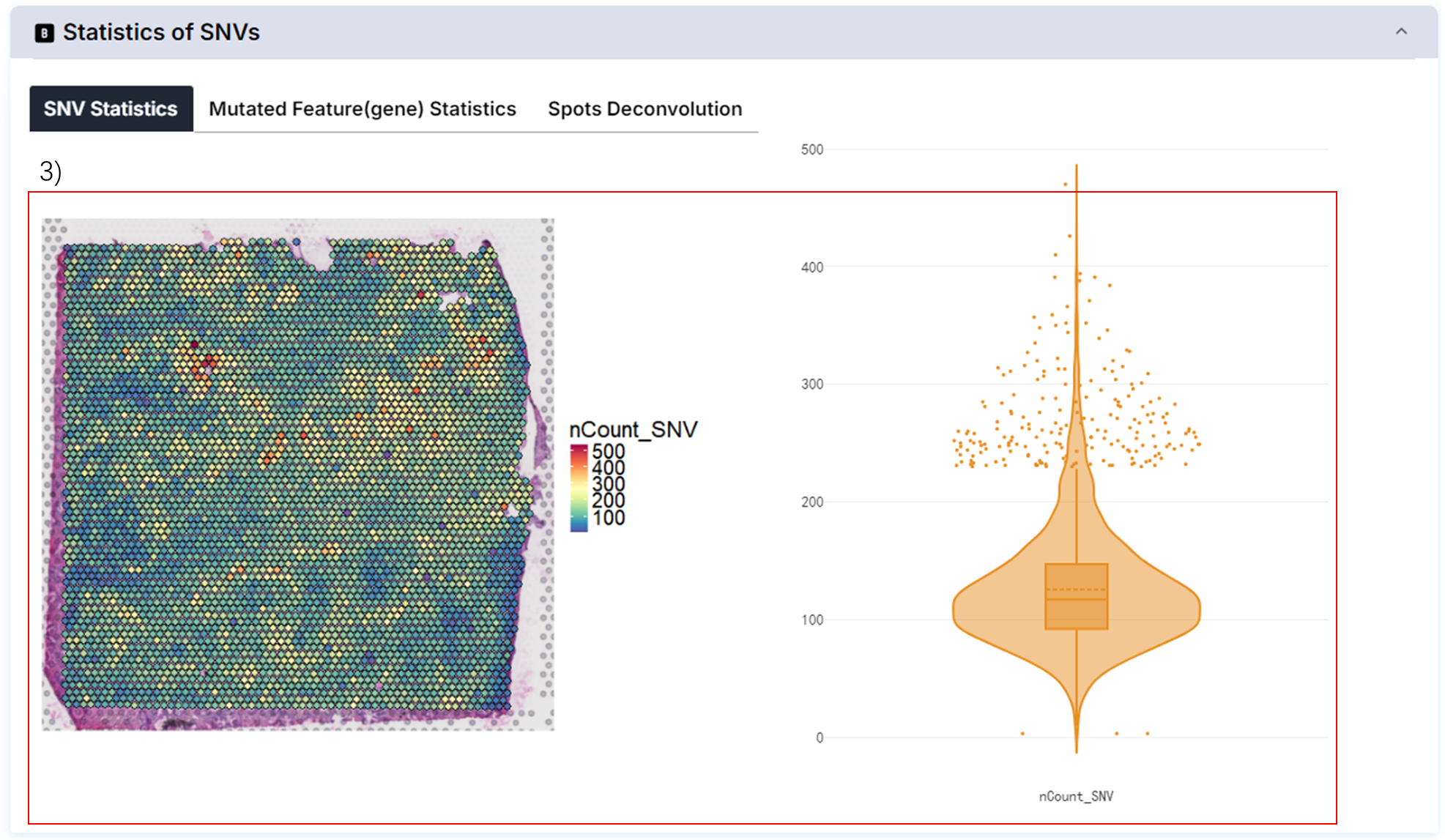The height and width of the screenshot is (840, 1445).
Task: Click the 300 tick on violin y-axis
Action: click(x=811, y=384)
